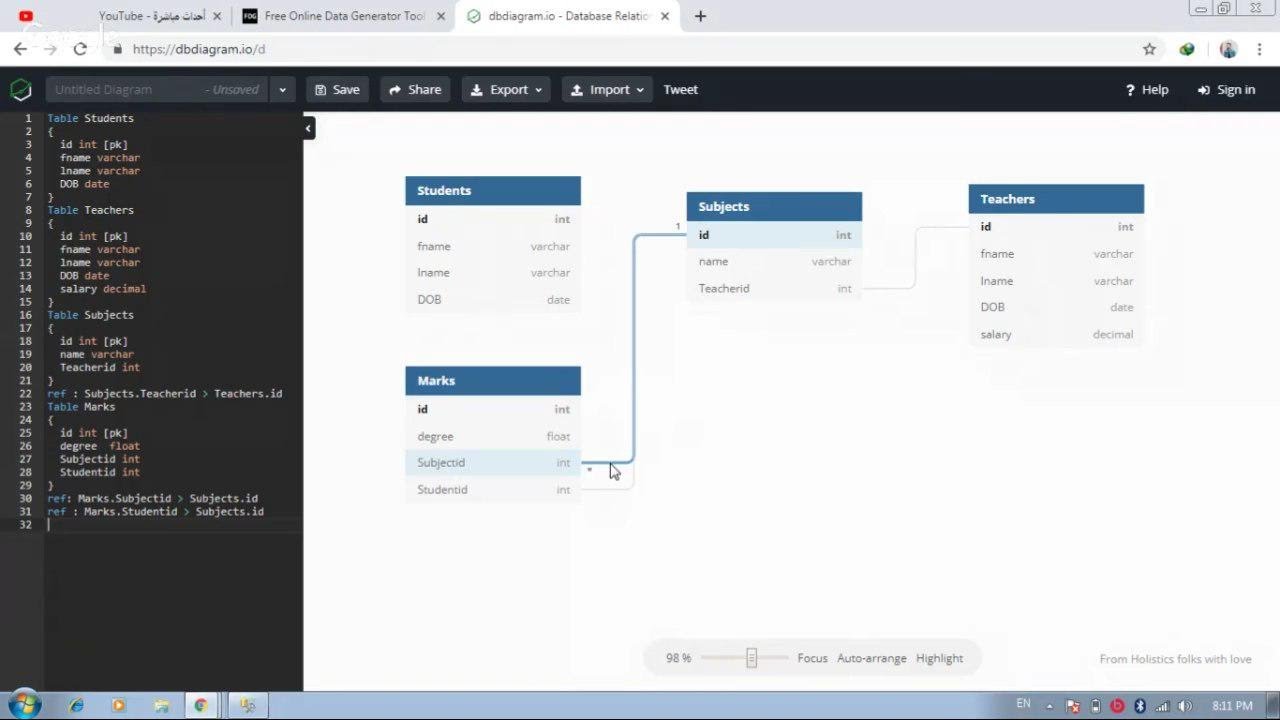This screenshot has height=720, width=1280.
Task: Click the taskbar clock showing 8:11 PM
Action: 1232,706
